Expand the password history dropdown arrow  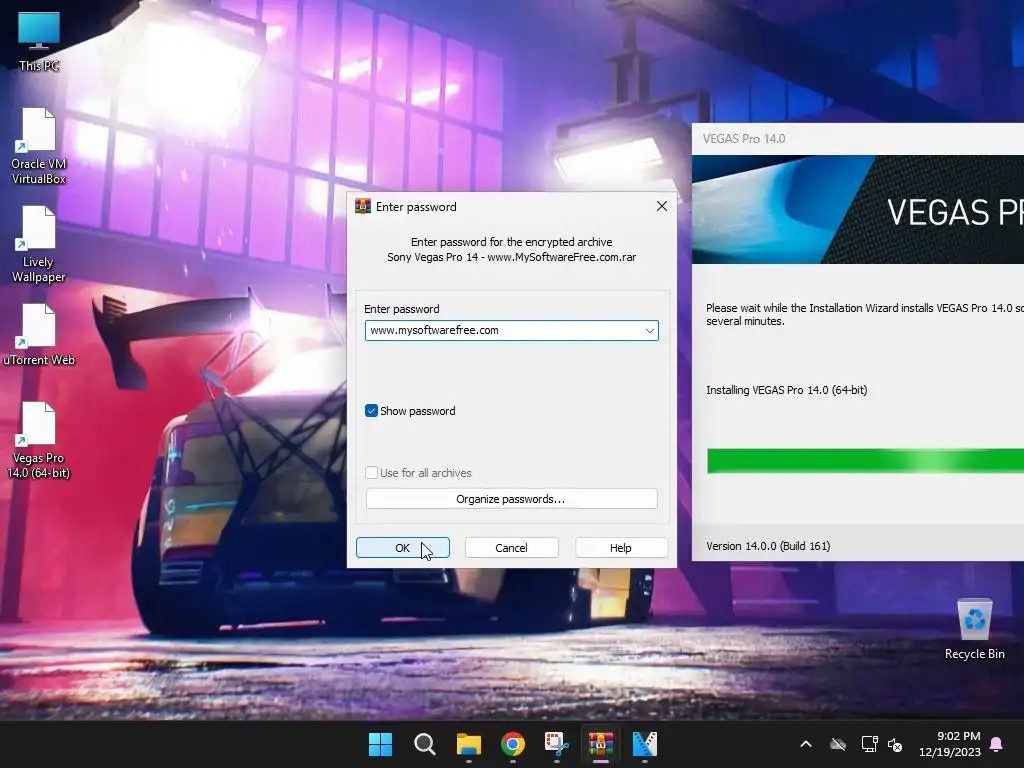click(650, 330)
